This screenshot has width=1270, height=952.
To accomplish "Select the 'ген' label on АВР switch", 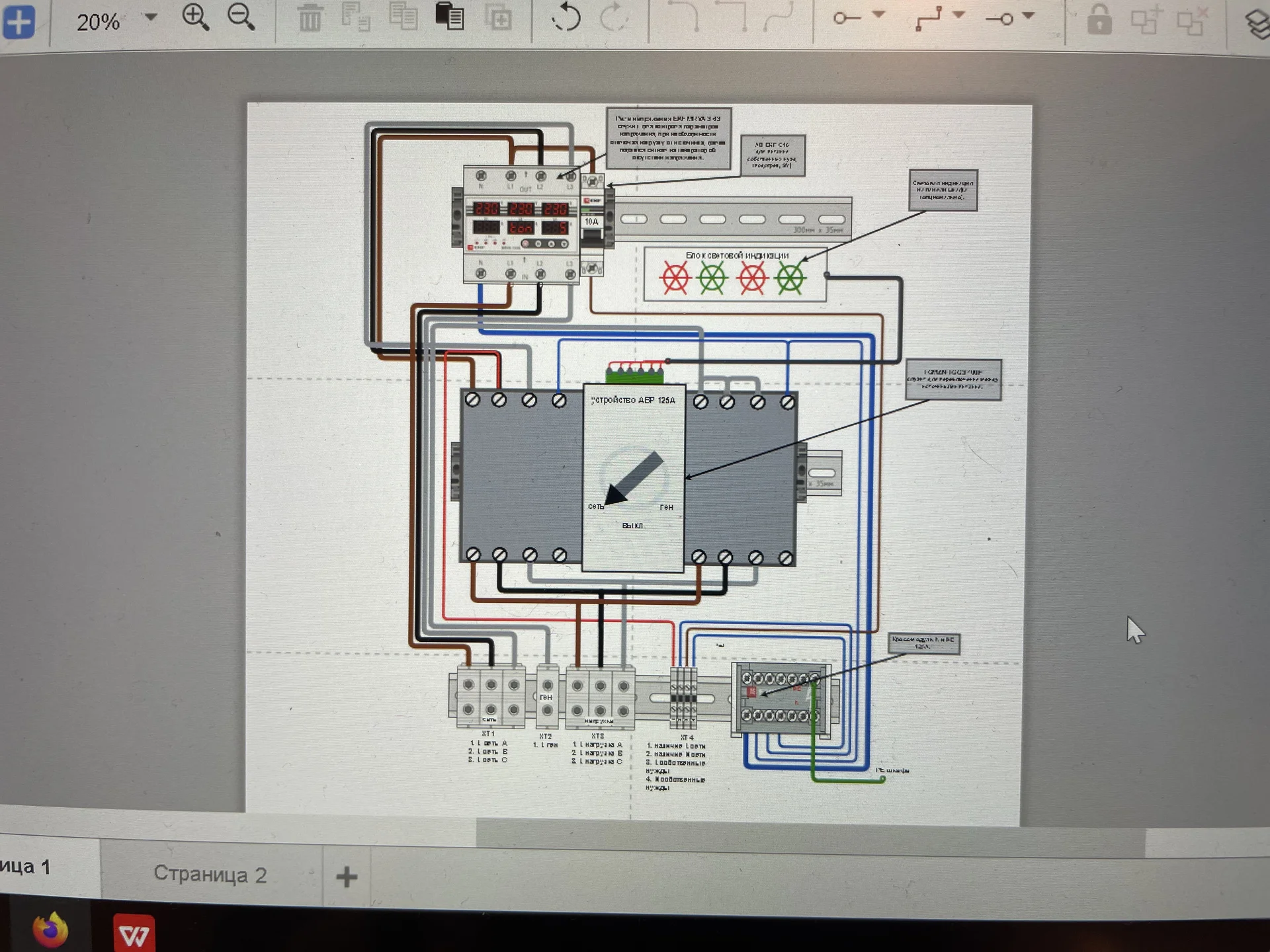I will click(x=666, y=507).
